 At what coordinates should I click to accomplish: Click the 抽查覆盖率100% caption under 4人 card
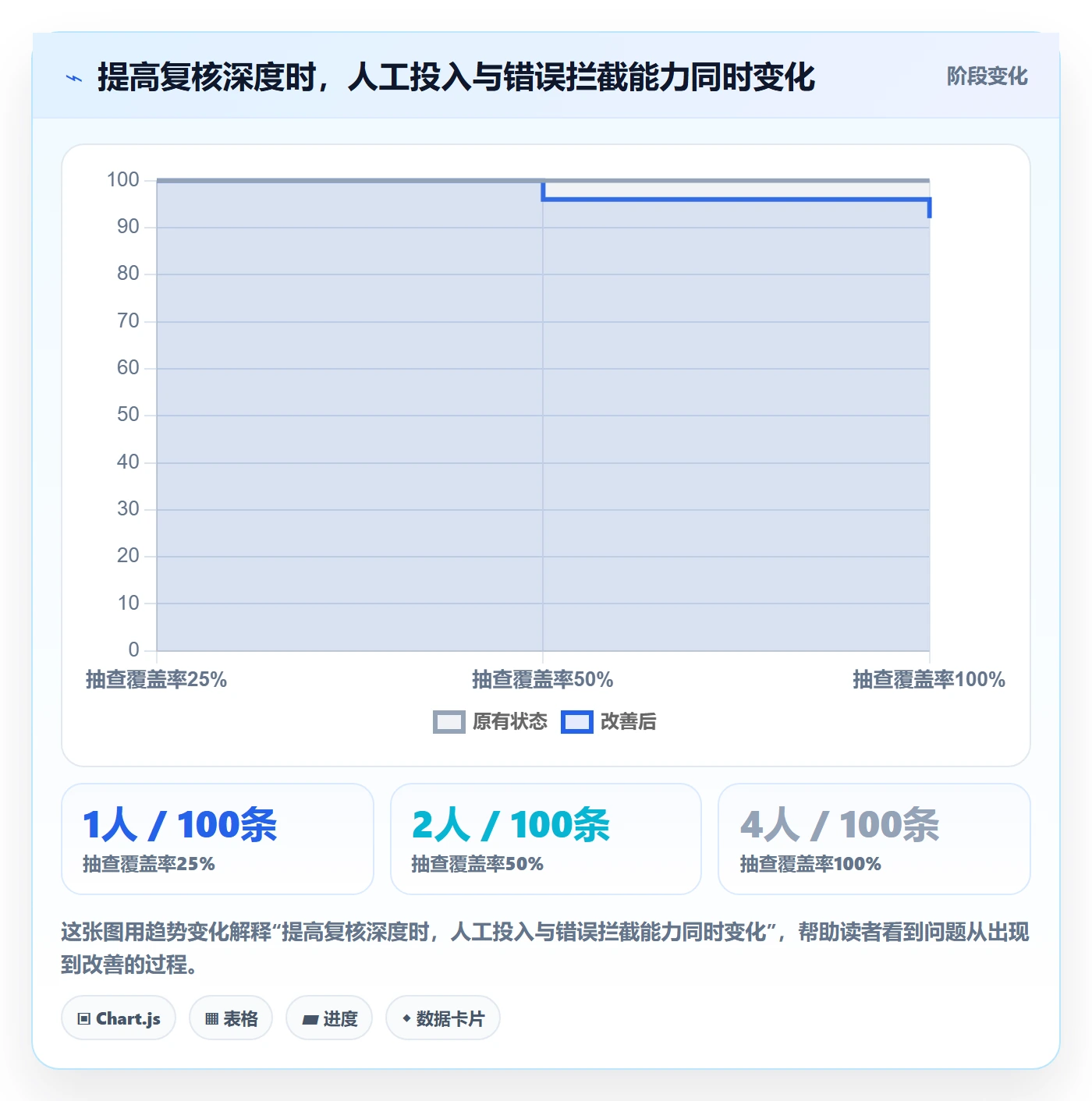(x=810, y=864)
